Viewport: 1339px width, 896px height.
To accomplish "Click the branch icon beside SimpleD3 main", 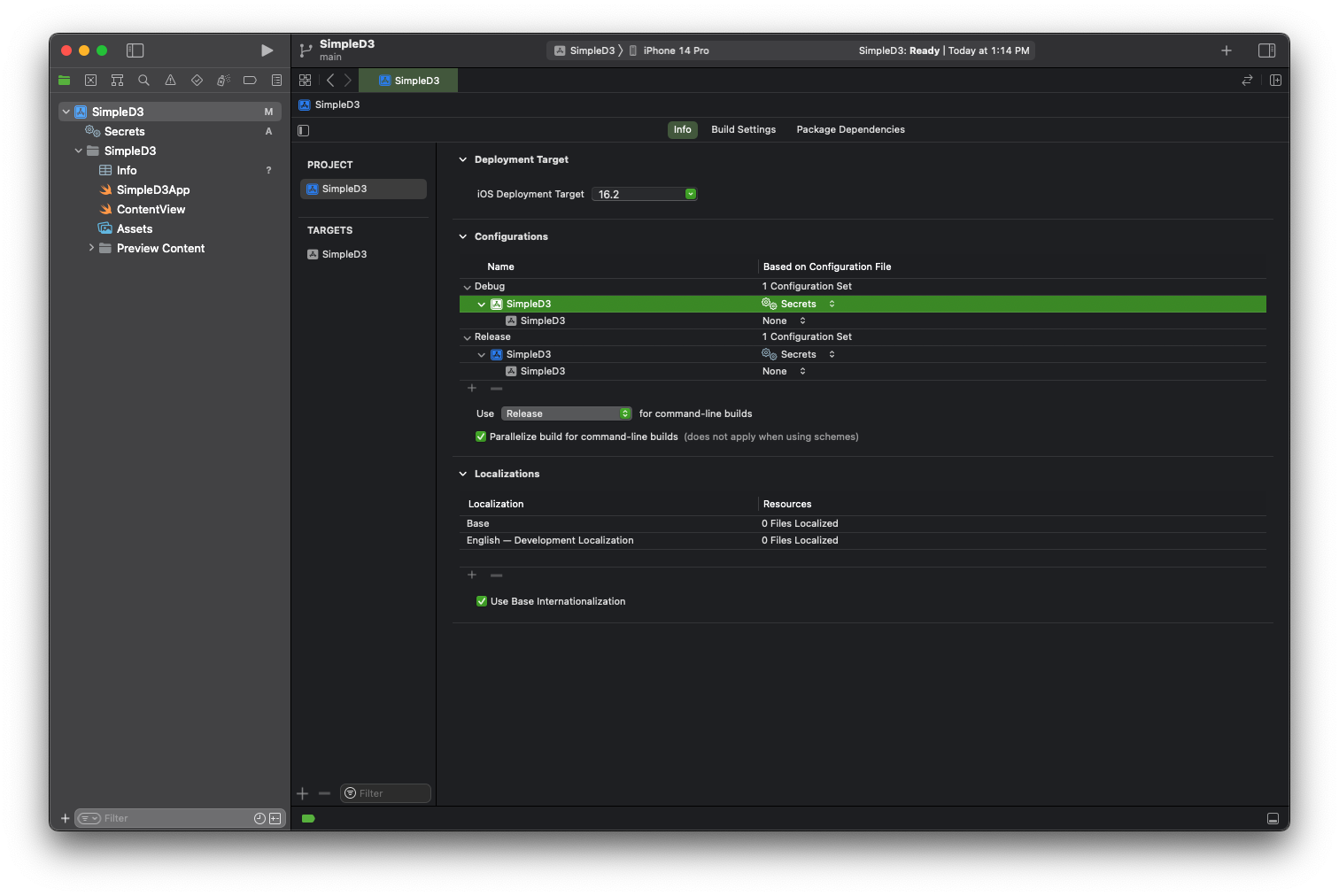I will 306,50.
